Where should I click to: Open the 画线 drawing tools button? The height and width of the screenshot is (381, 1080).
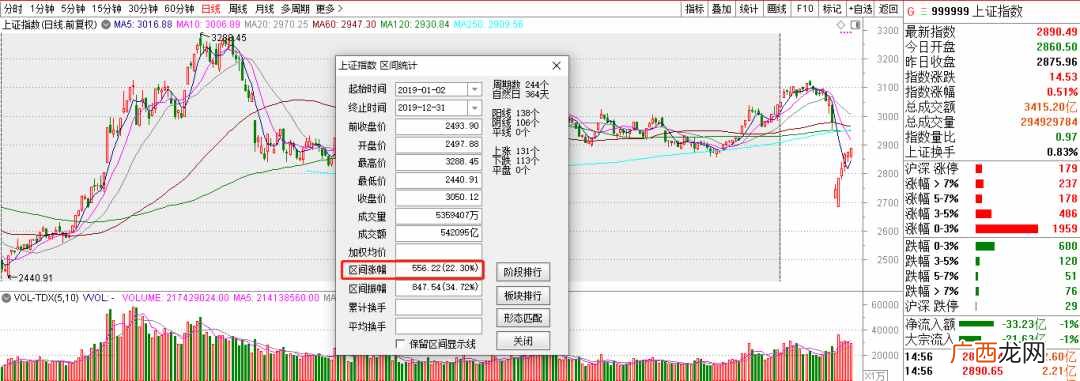pyautogui.click(x=776, y=9)
